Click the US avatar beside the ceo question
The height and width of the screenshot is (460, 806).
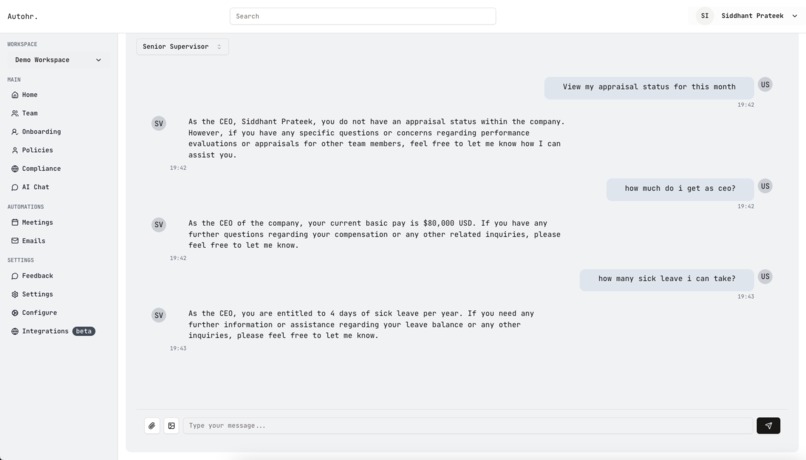765,186
